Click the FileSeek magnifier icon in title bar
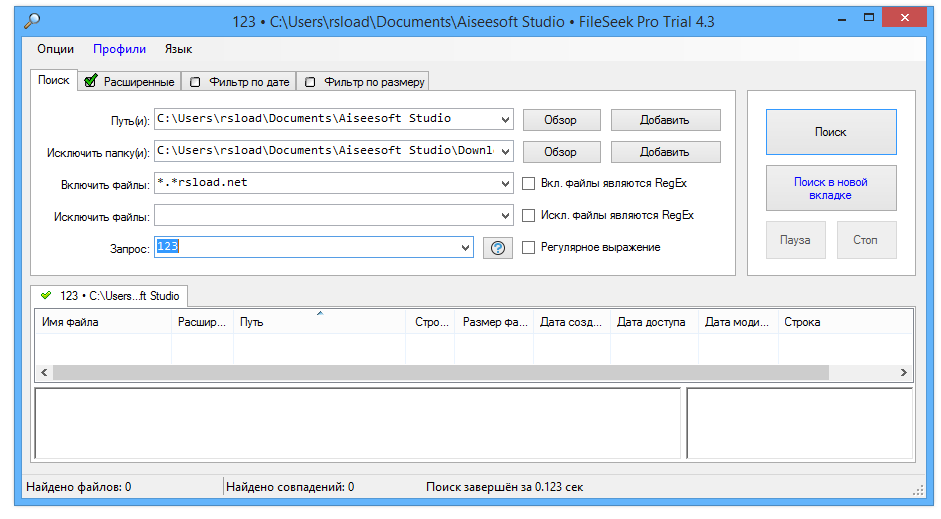 (33, 19)
